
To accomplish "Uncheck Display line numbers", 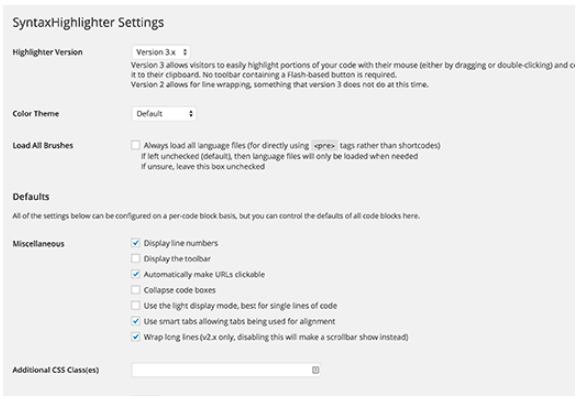I will click(136, 243).
